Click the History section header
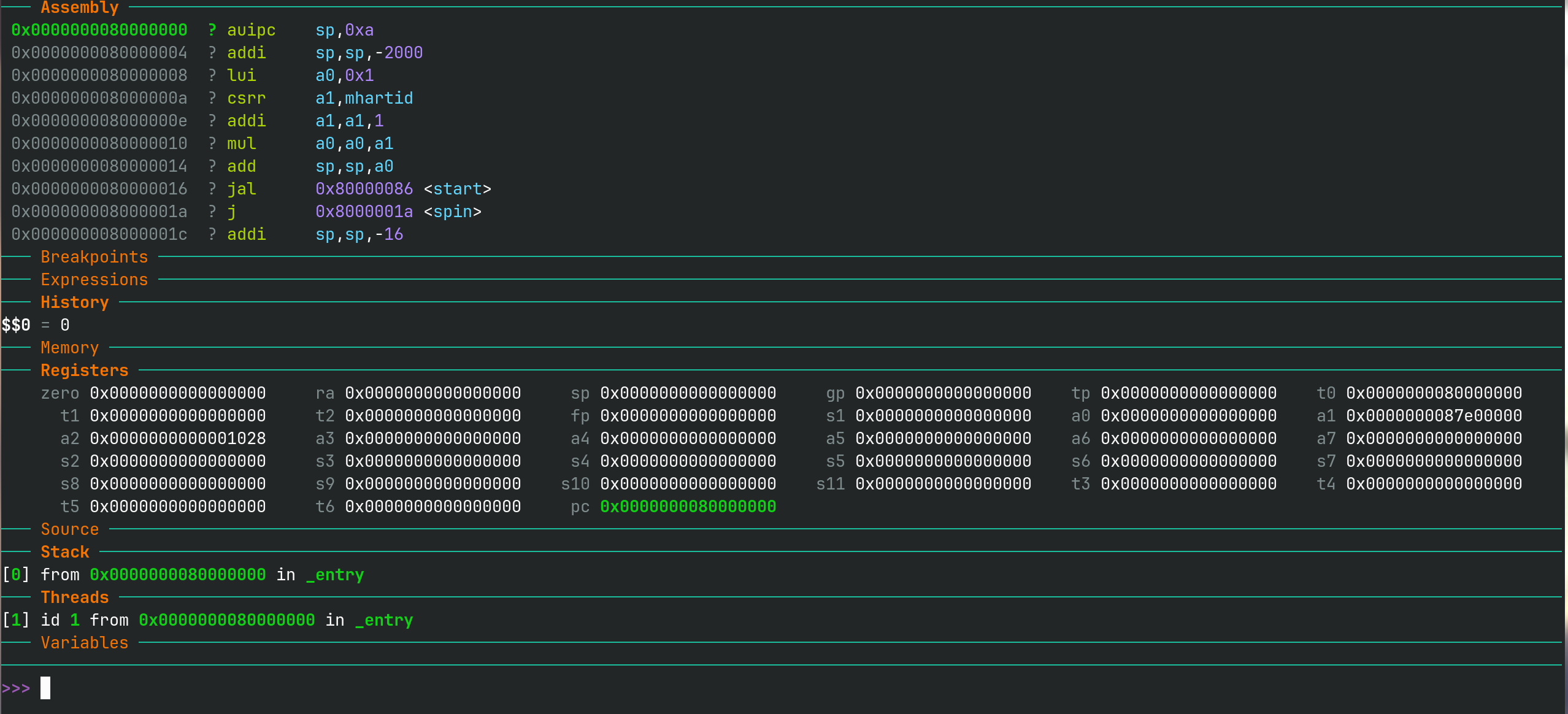Screen dimensions: 1568x714 (74, 302)
